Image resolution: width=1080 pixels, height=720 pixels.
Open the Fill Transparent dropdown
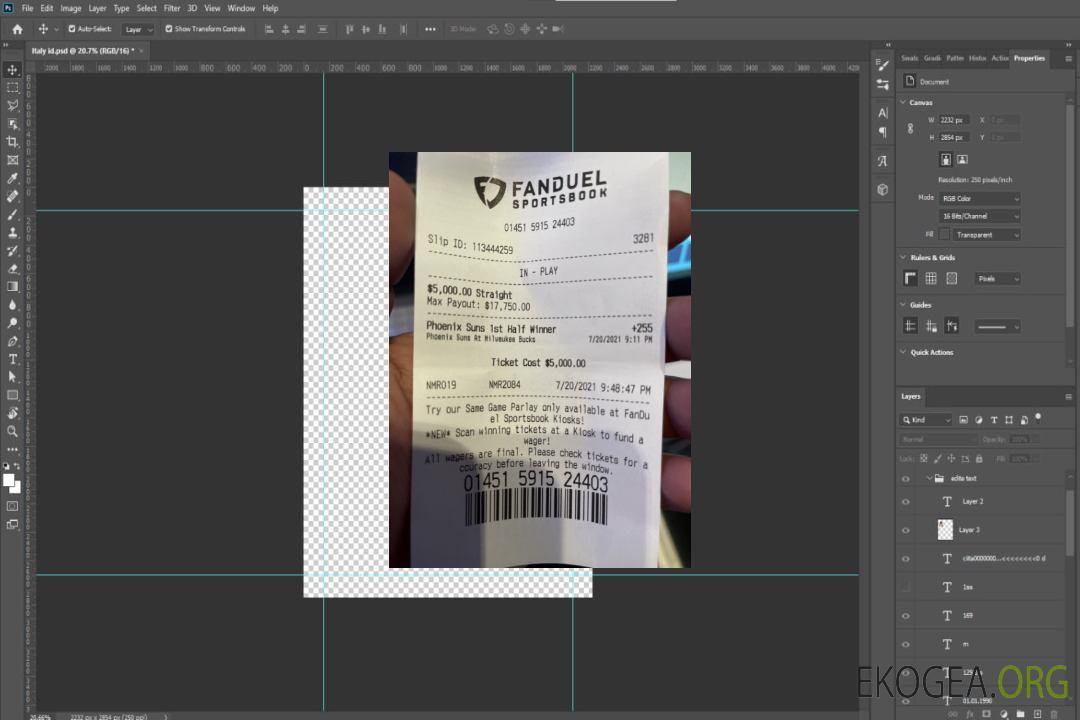coord(986,235)
